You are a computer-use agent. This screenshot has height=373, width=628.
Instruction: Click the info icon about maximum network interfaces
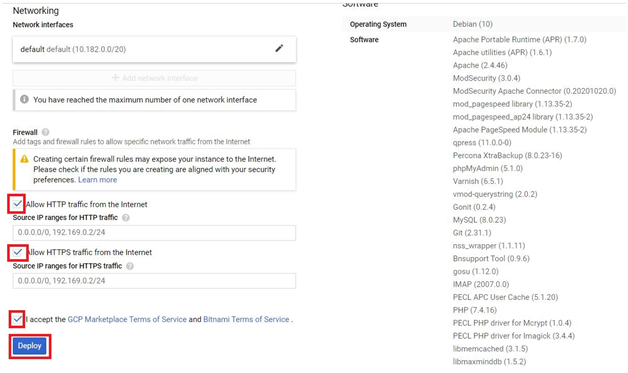[x=24, y=99]
